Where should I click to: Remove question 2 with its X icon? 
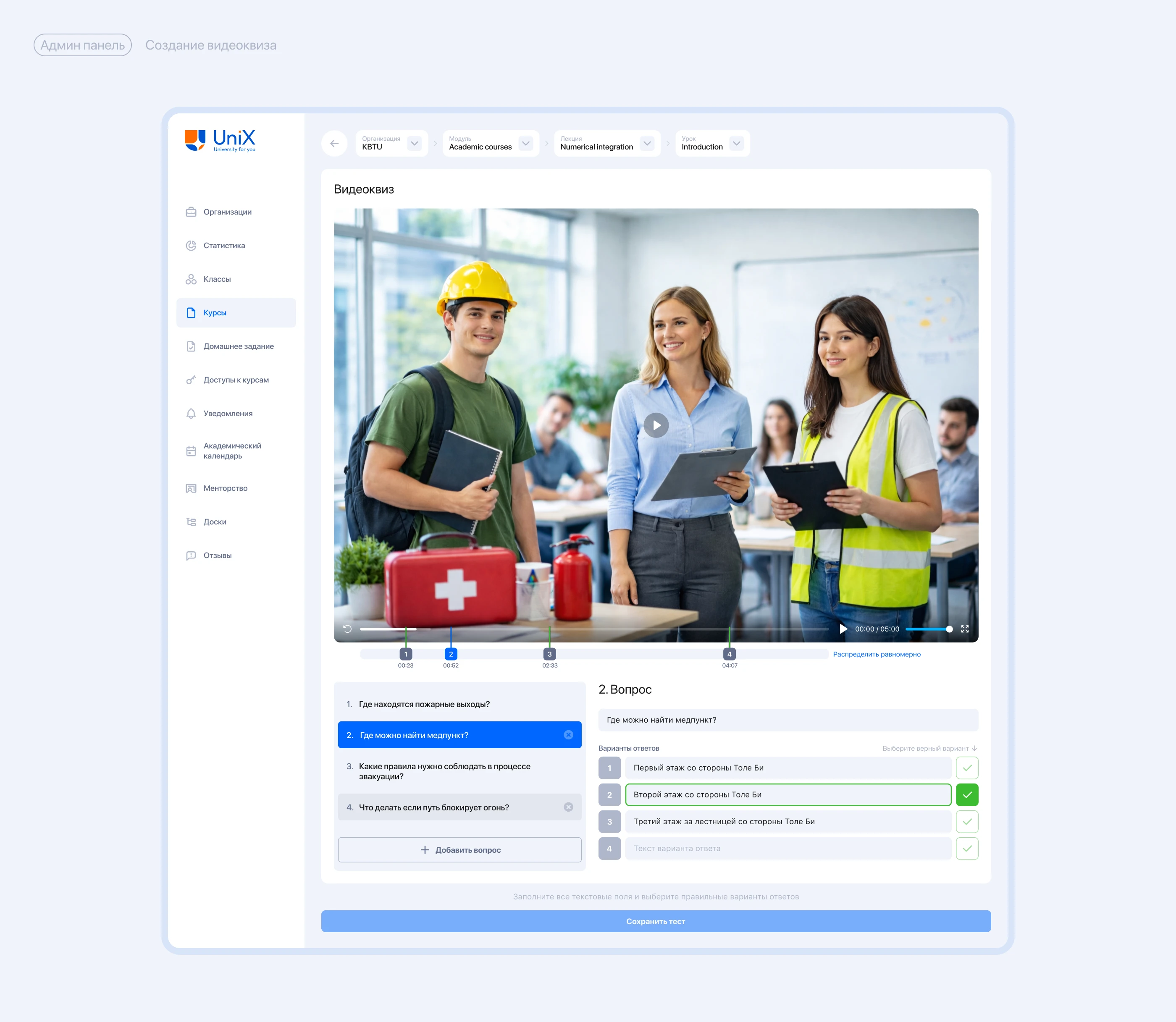[x=569, y=735]
